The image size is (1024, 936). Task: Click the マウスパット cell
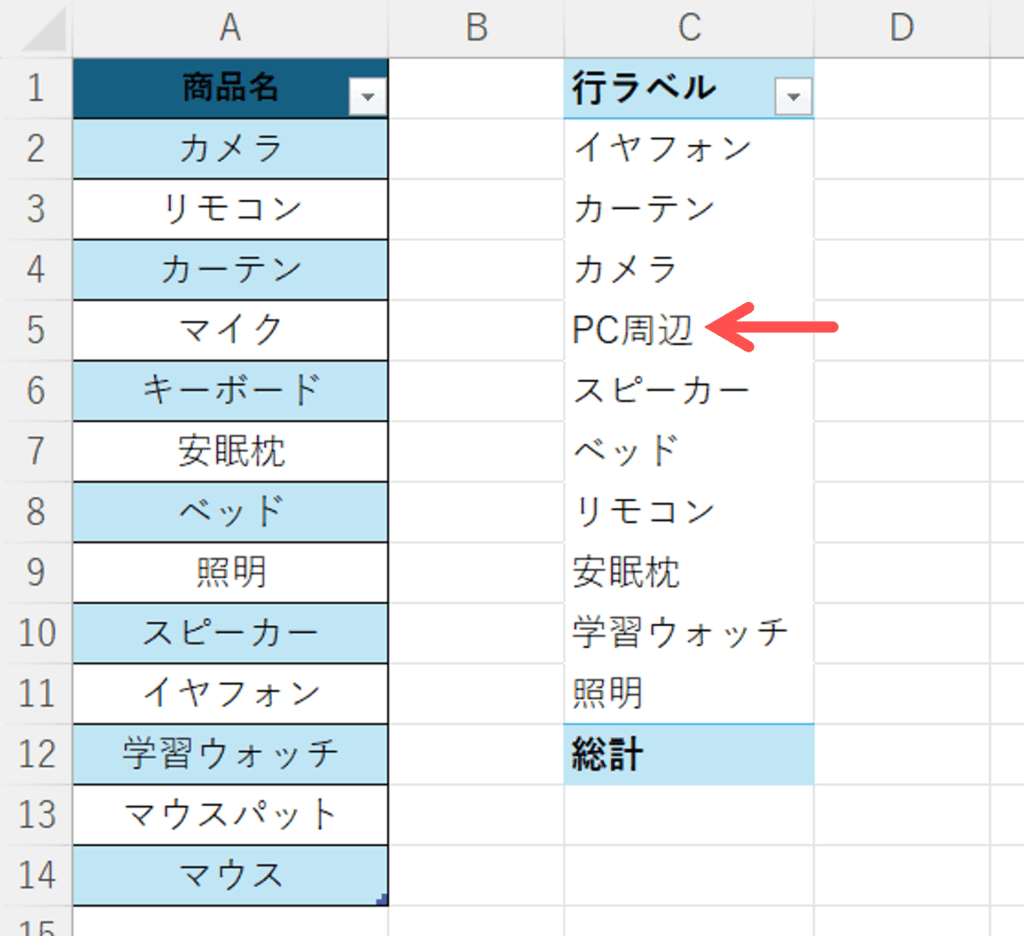(230, 814)
